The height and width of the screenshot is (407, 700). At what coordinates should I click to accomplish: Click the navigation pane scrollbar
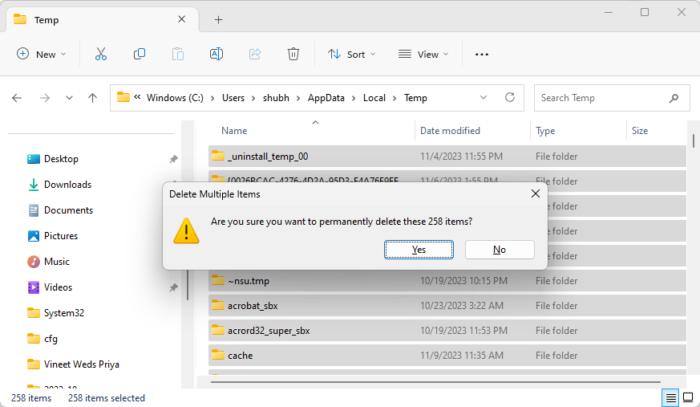click(188, 284)
